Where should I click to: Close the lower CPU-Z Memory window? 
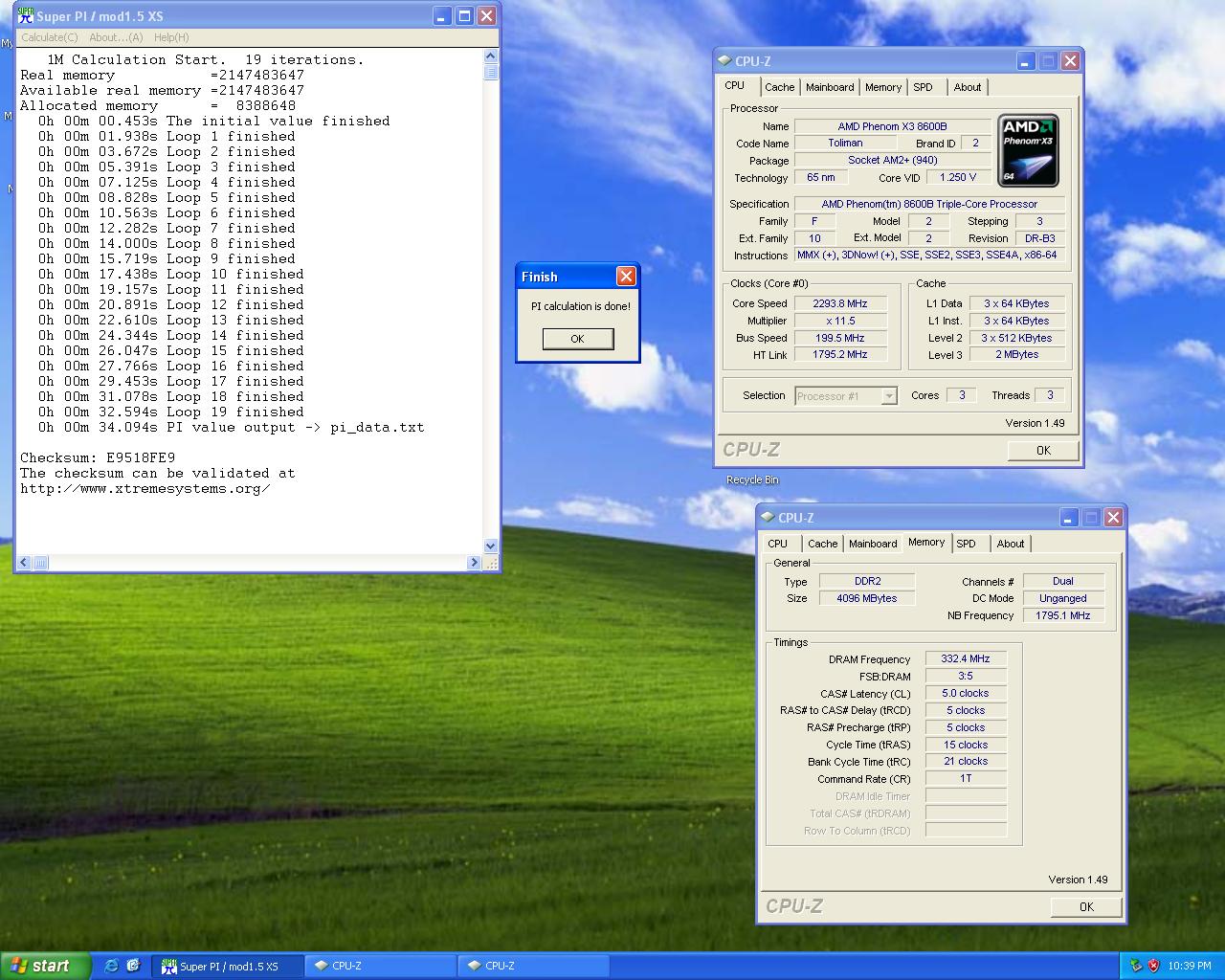pyautogui.click(x=1113, y=518)
